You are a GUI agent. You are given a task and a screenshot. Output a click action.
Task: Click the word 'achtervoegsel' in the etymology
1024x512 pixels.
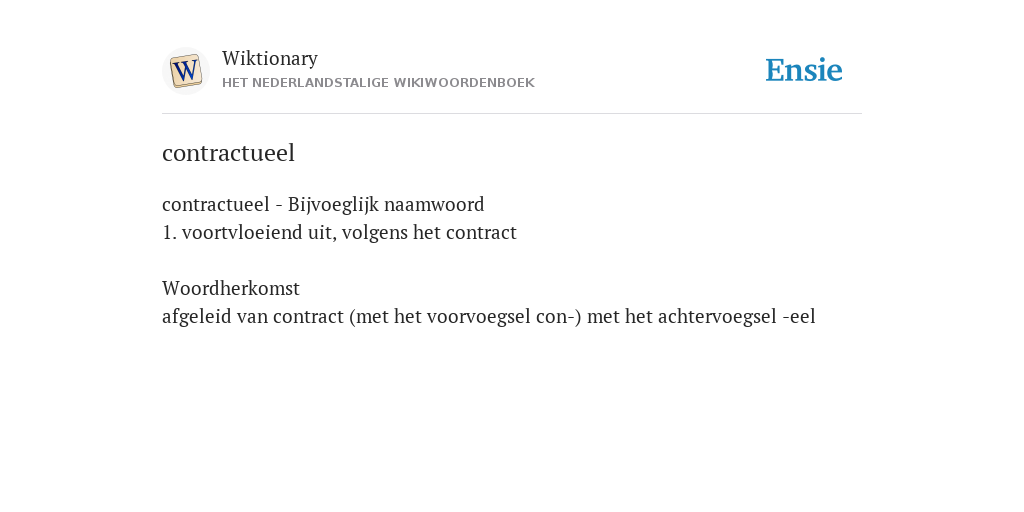(717, 317)
